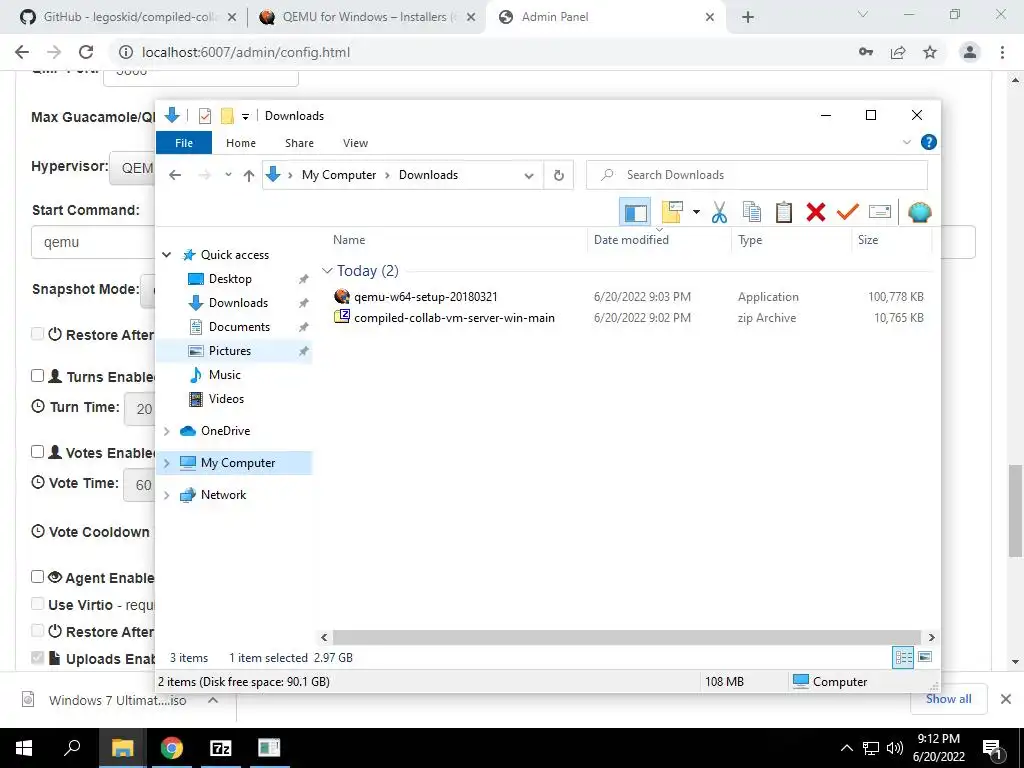Click the Cut scissors icon

719,212
